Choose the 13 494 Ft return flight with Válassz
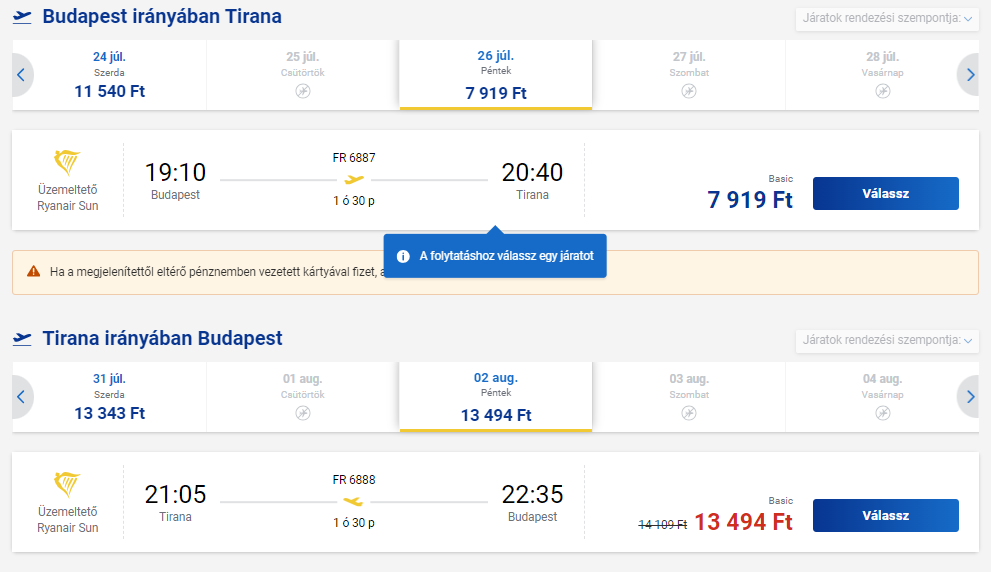 pyautogui.click(x=885, y=516)
